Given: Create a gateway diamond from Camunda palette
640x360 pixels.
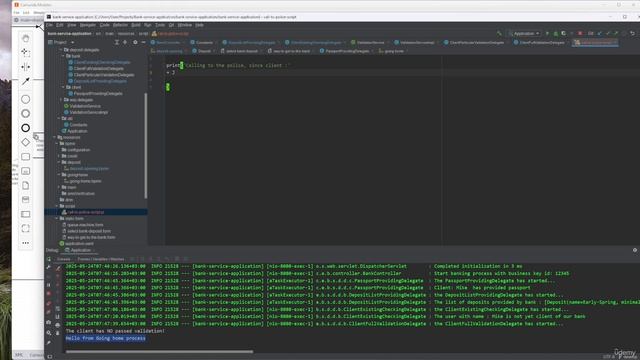Looking at the screenshot, I should click(x=26, y=142).
